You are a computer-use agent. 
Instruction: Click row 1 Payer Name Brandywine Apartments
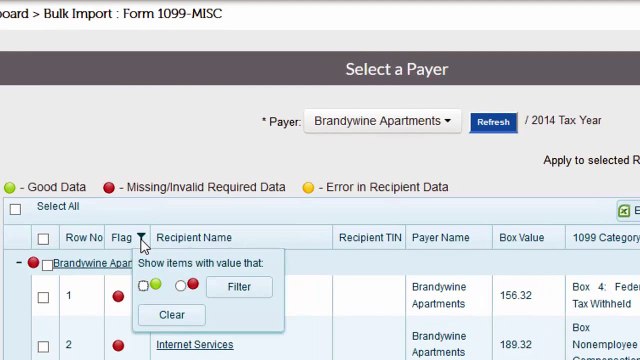439,296
